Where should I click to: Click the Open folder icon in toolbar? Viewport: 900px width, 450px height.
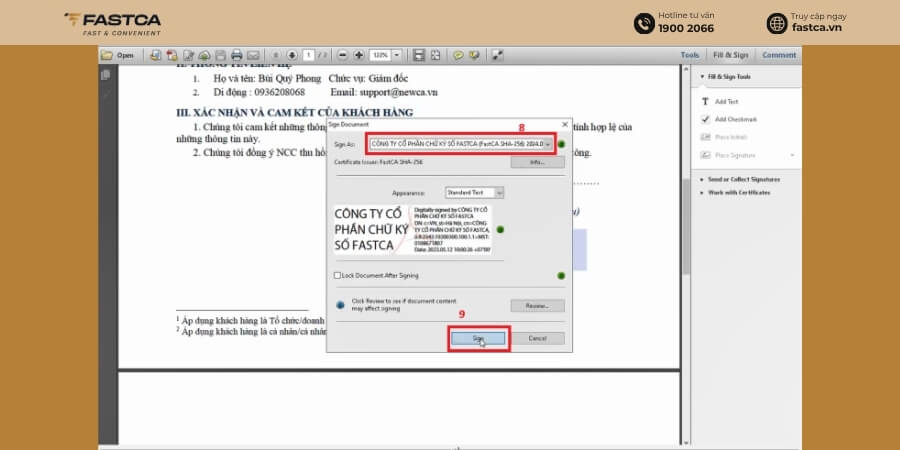(107, 55)
